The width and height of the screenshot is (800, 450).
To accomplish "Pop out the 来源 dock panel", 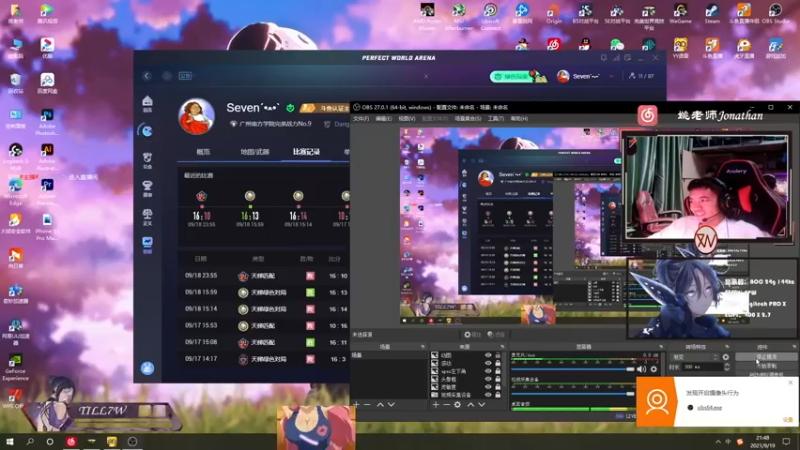I will 502,347.
